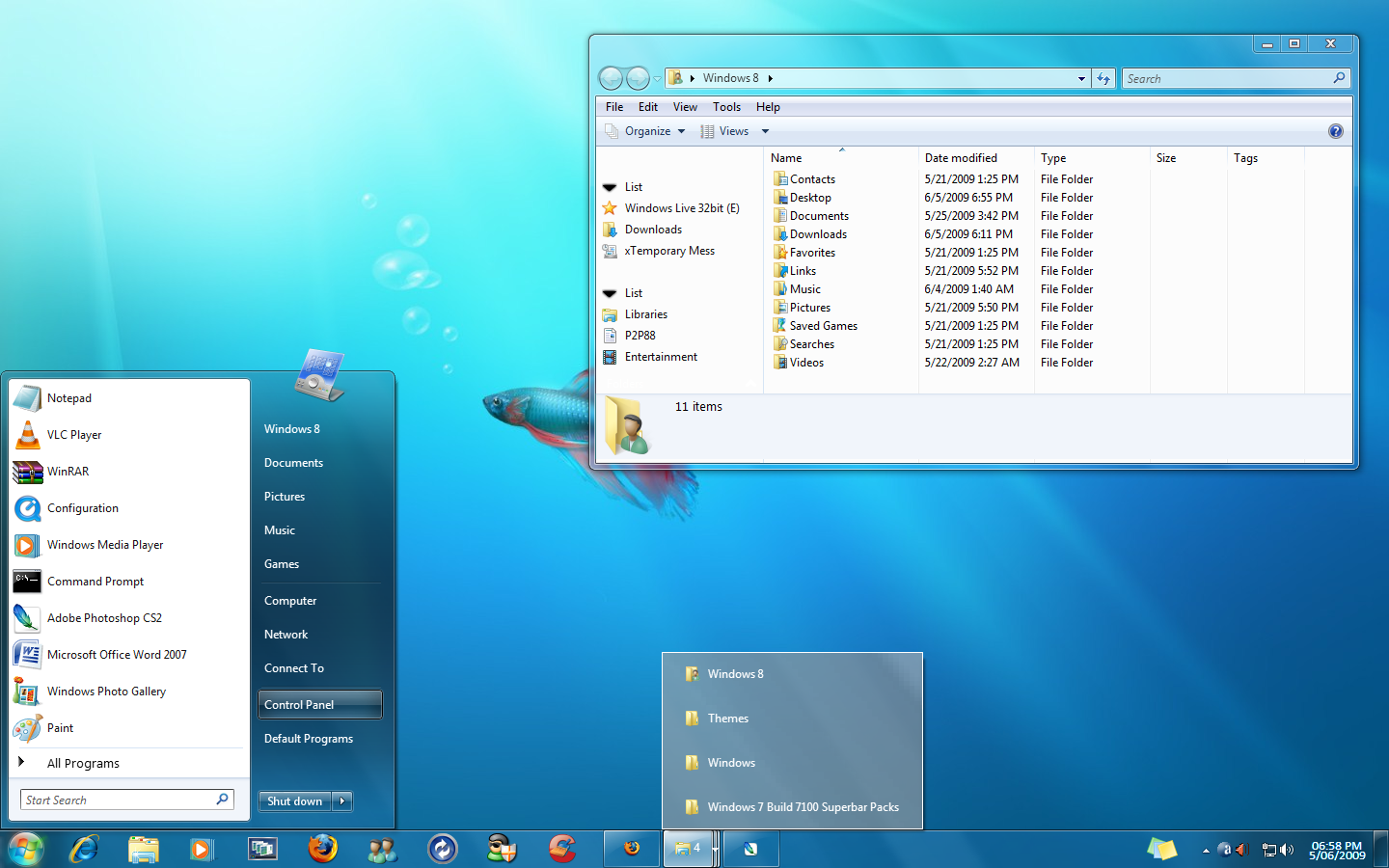Expand All Programs in Start menu
The height and width of the screenshot is (868, 1389).
coord(129,763)
